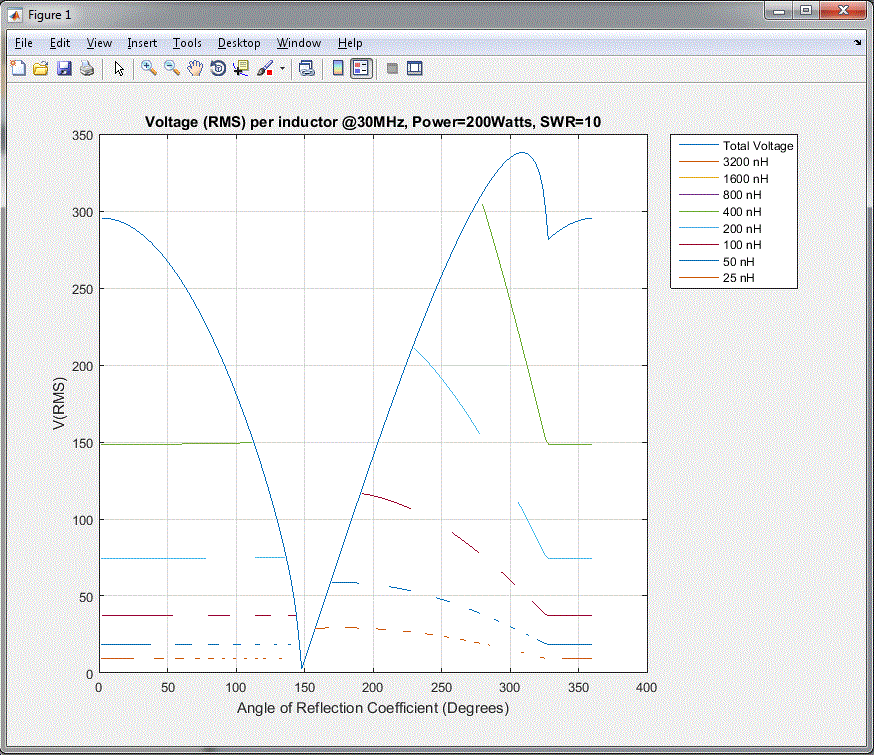This screenshot has height=755, width=874.
Task: Open the Tools menu
Action: coord(187,43)
